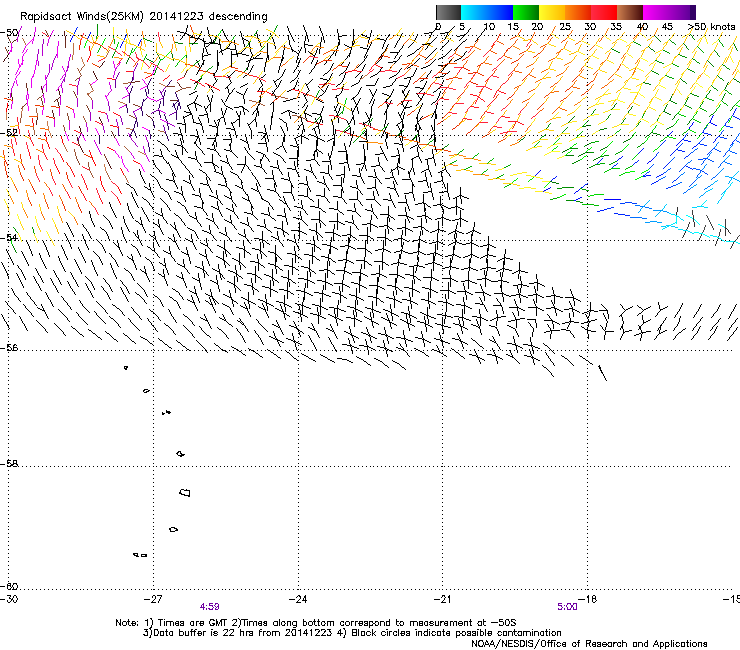Click the legend value '45'
This screenshot has width=740, height=650.
(667, 27)
